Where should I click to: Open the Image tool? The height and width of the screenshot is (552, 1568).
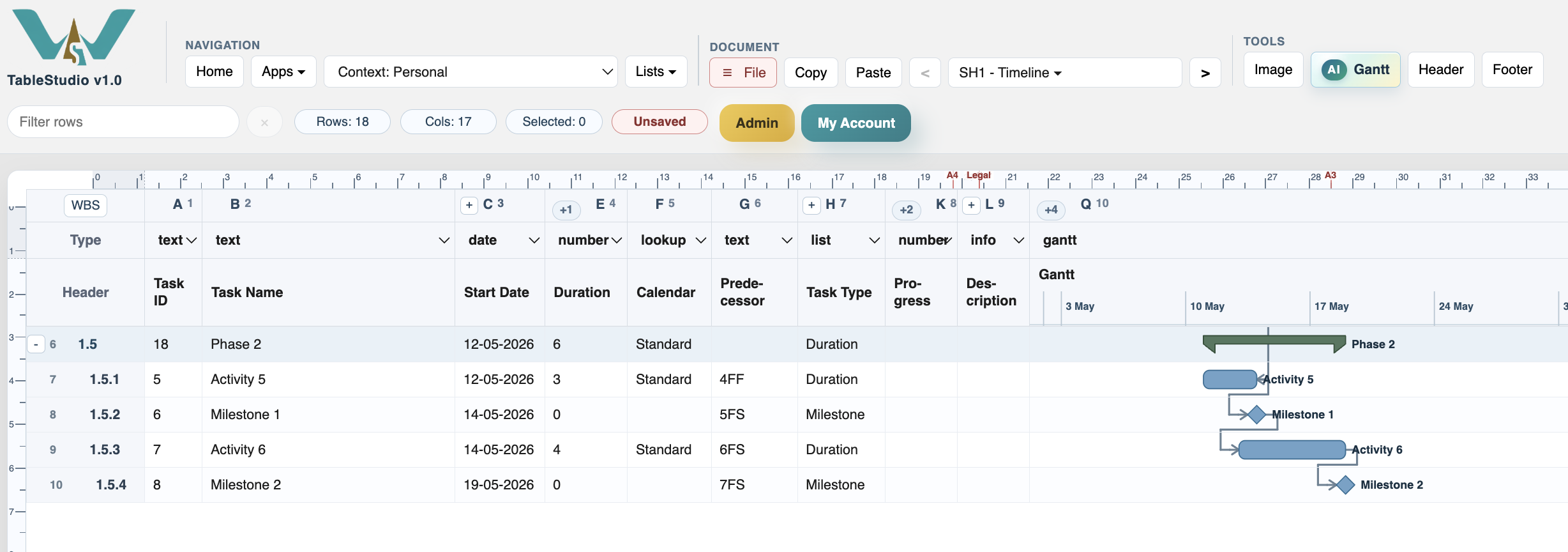[x=1273, y=70]
